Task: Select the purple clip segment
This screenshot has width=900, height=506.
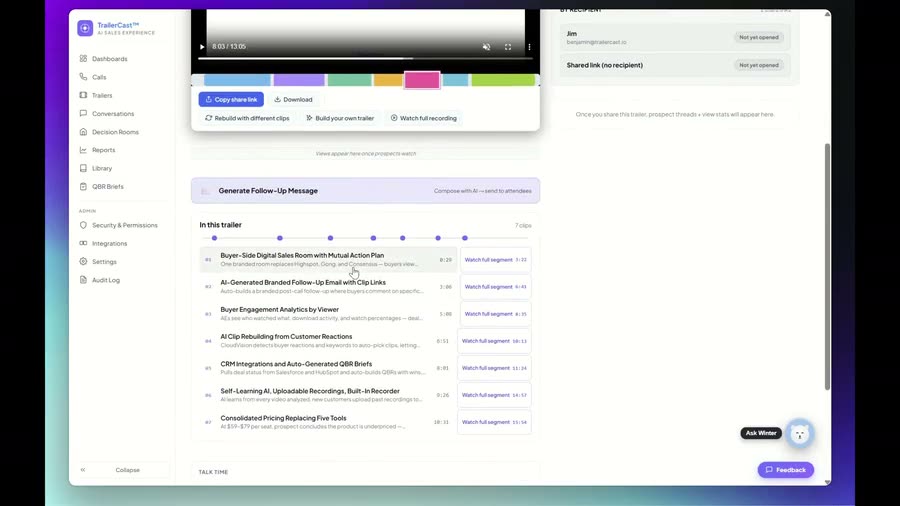Action: click(x=299, y=80)
